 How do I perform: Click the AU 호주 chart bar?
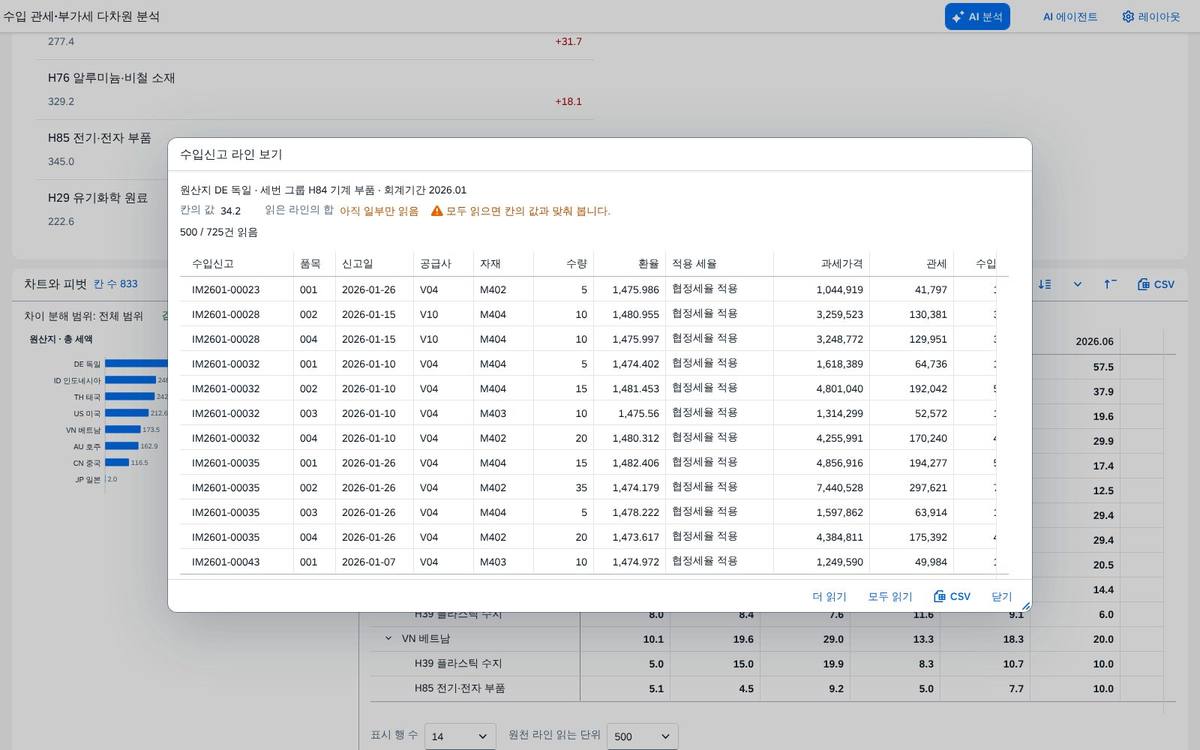(122, 445)
